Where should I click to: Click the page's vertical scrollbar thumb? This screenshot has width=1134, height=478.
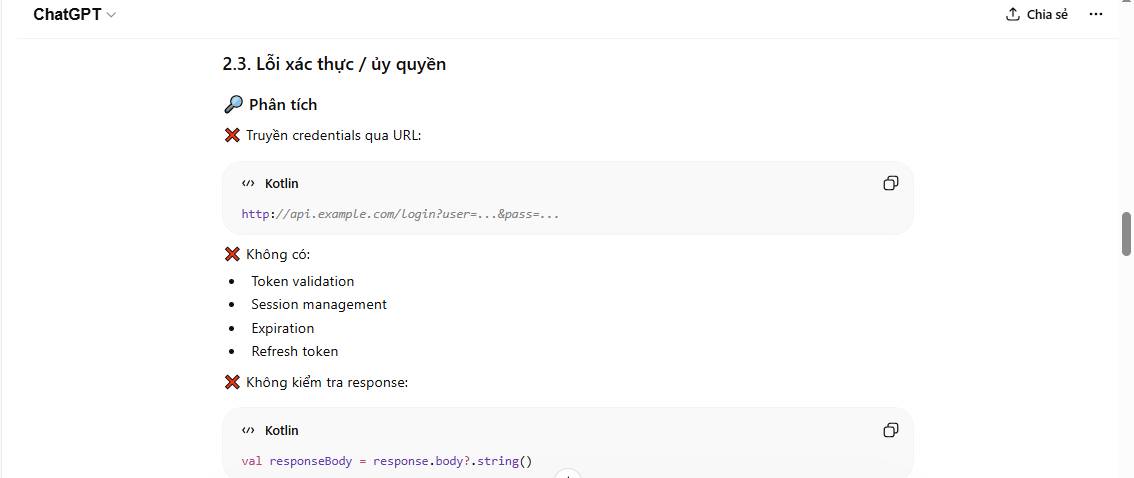pyautogui.click(x=1126, y=233)
